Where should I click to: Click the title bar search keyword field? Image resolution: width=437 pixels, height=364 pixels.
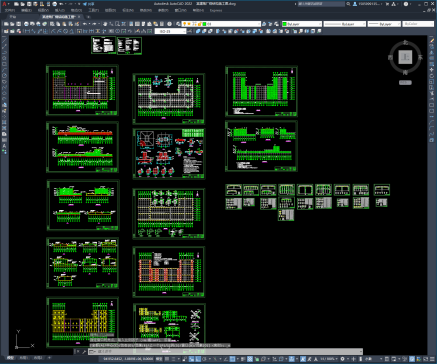pyautogui.click(x=321, y=4)
